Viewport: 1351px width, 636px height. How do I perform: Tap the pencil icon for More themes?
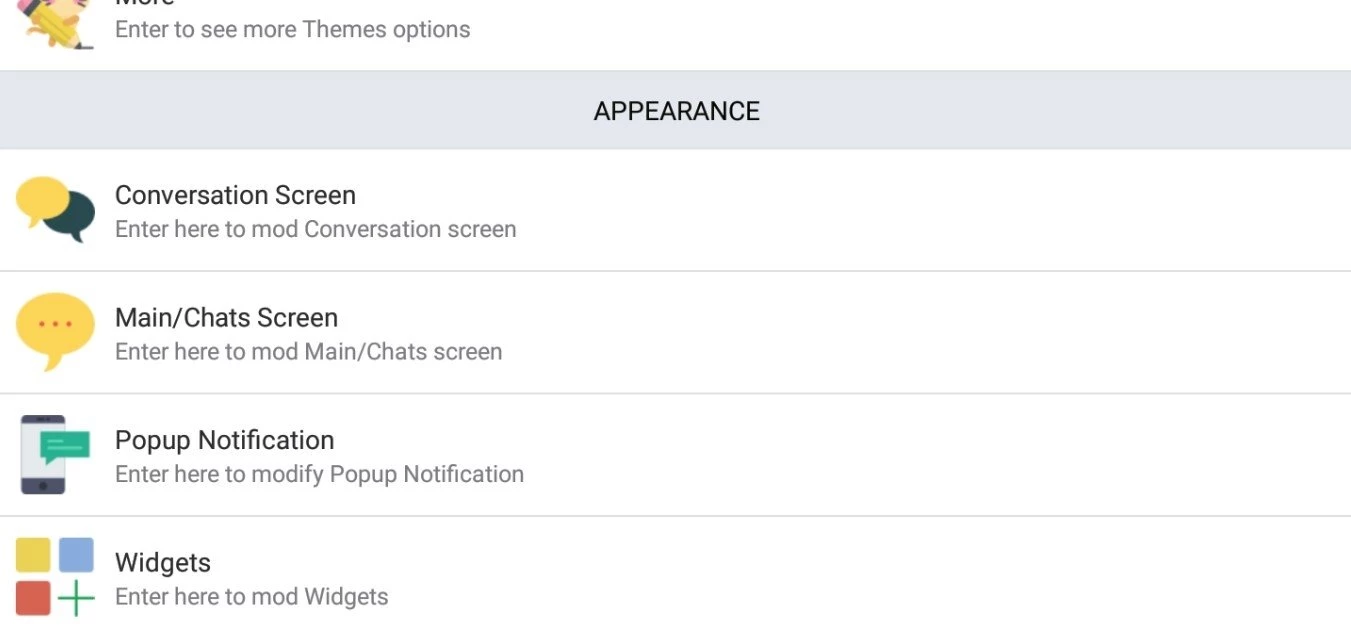(x=55, y=24)
